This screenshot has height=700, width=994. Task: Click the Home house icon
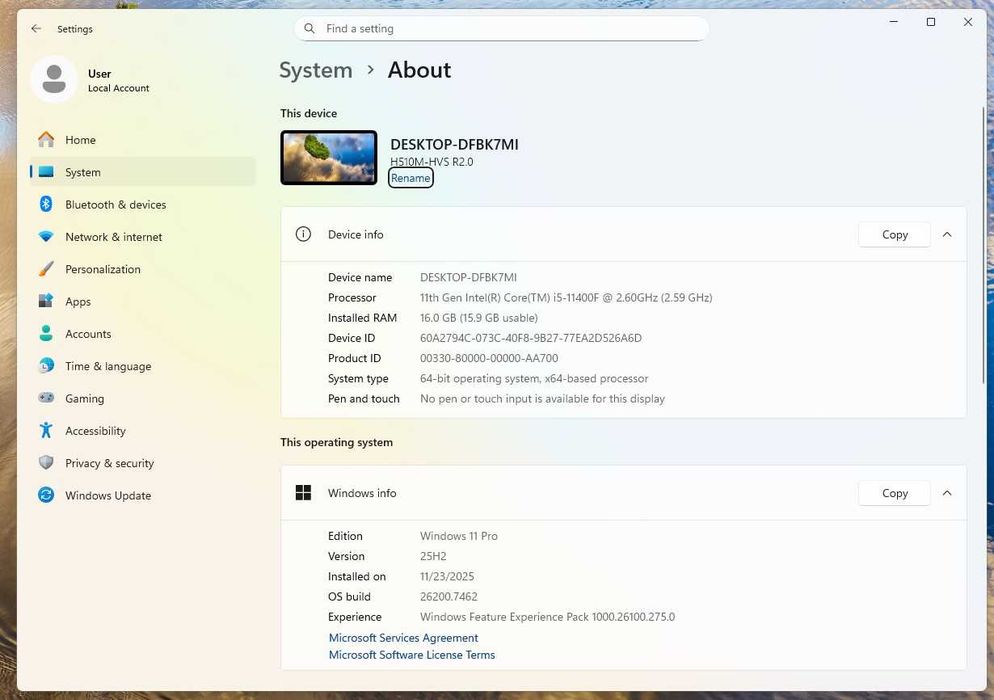(46, 139)
